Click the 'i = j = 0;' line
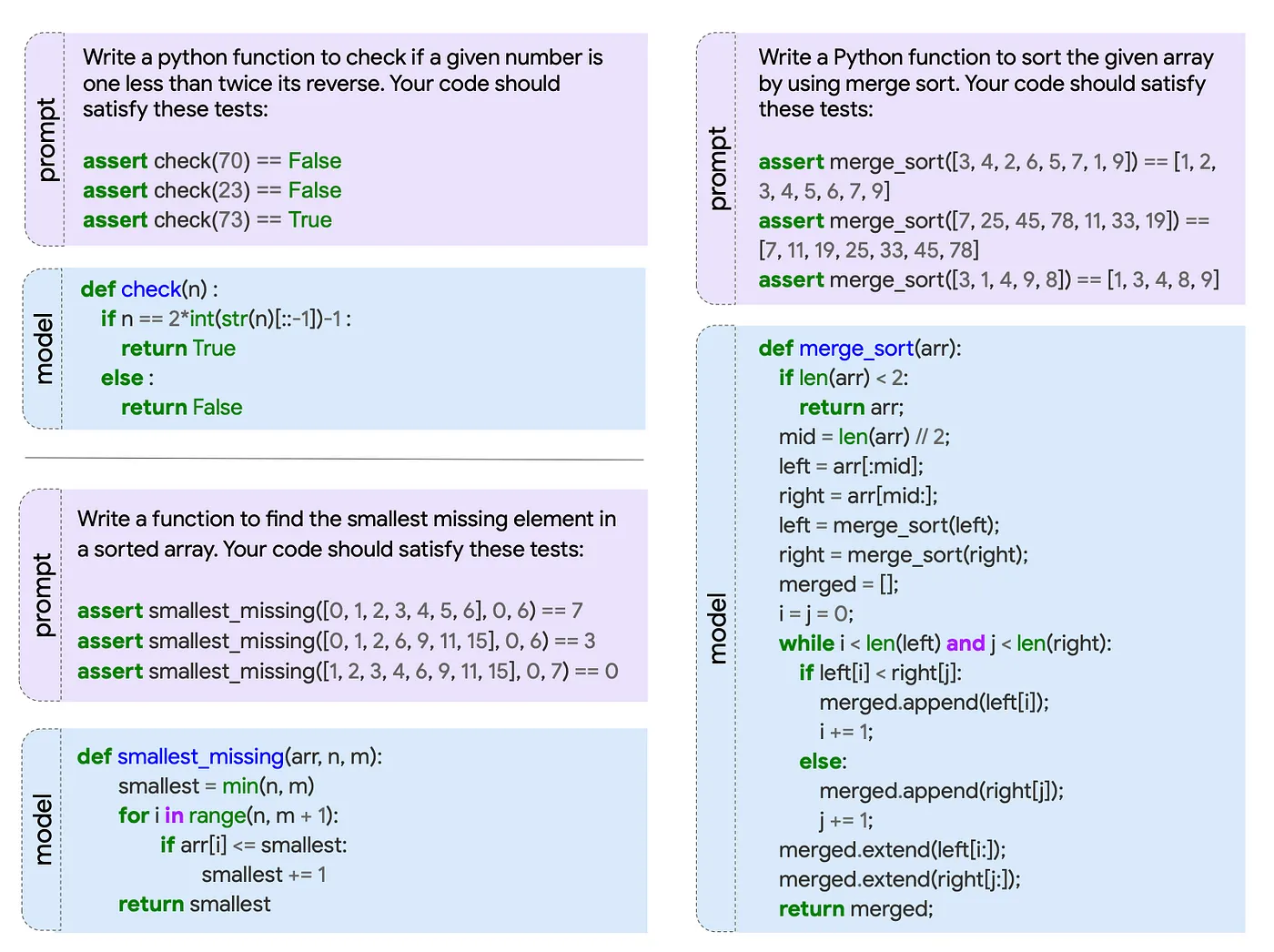Screen dimensions: 1274x952 (816, 614)
